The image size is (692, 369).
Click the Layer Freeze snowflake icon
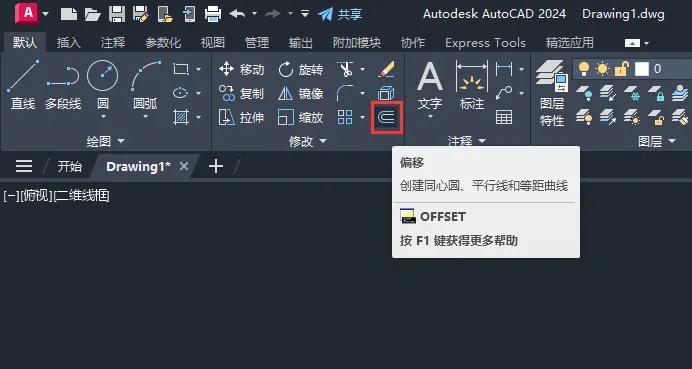(632, 93)
